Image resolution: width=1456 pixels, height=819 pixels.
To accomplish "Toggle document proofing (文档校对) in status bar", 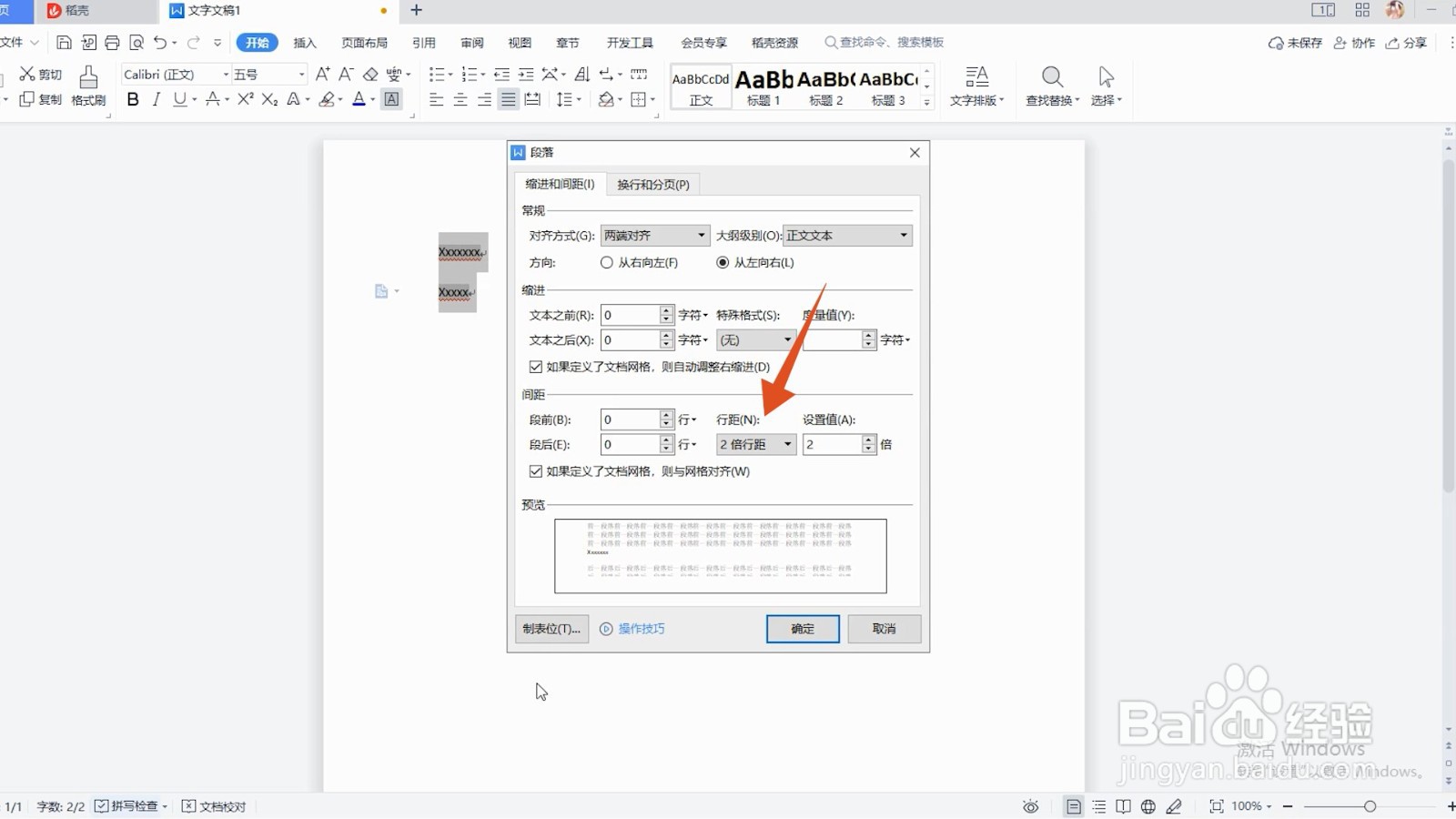I will 214,806.
